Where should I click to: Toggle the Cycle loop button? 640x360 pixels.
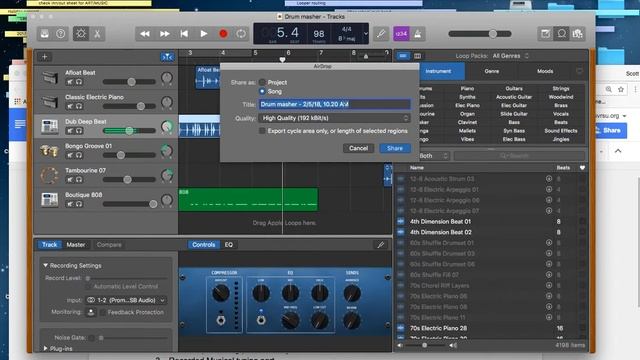click(241, 34)
